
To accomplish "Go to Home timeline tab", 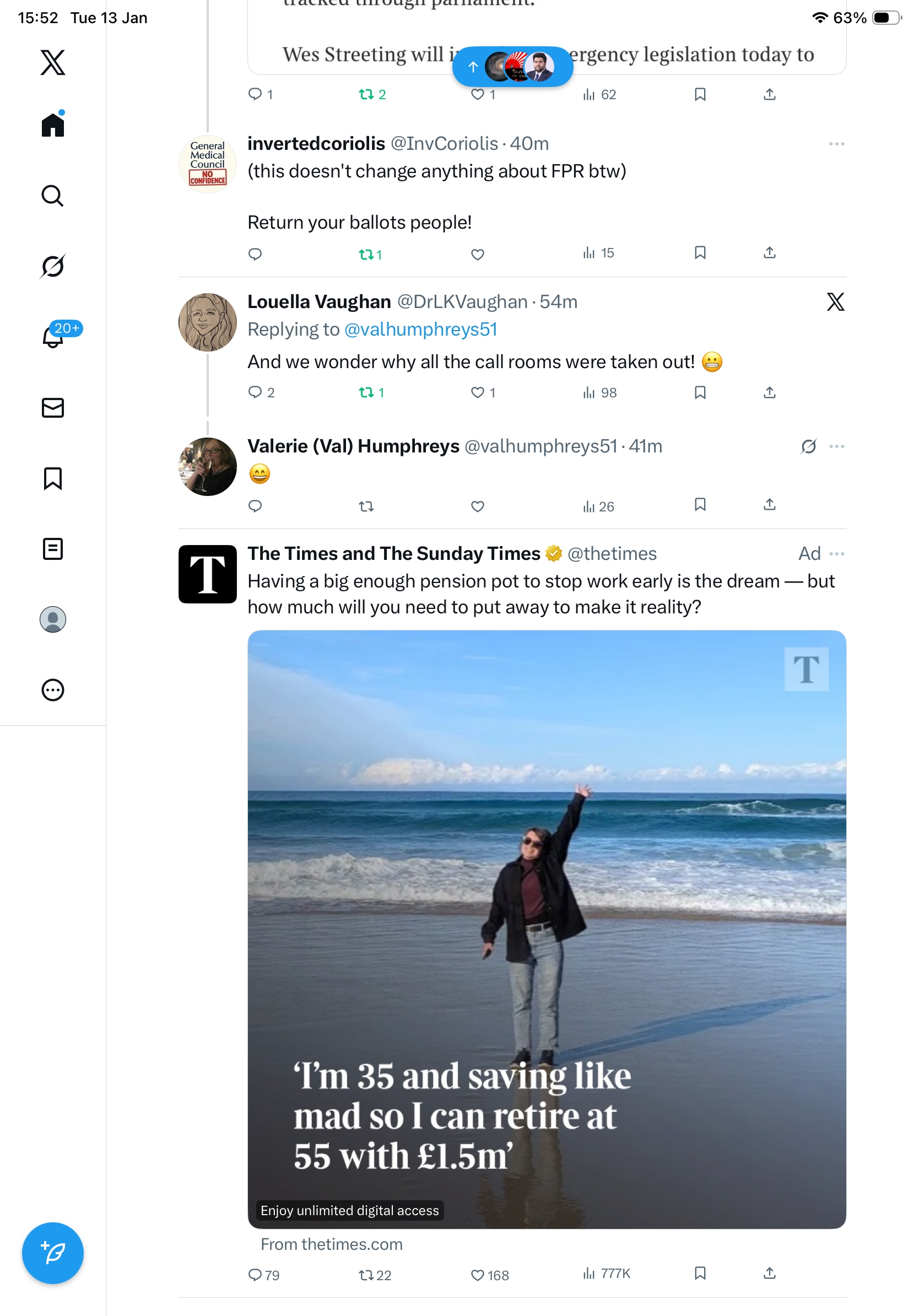I will tap(53, 125).
